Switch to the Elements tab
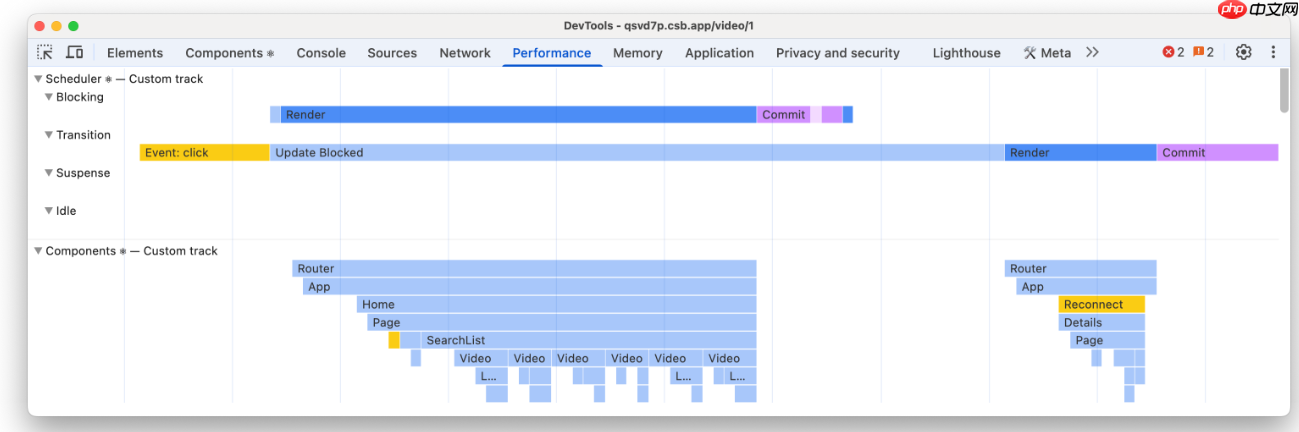 135,53
